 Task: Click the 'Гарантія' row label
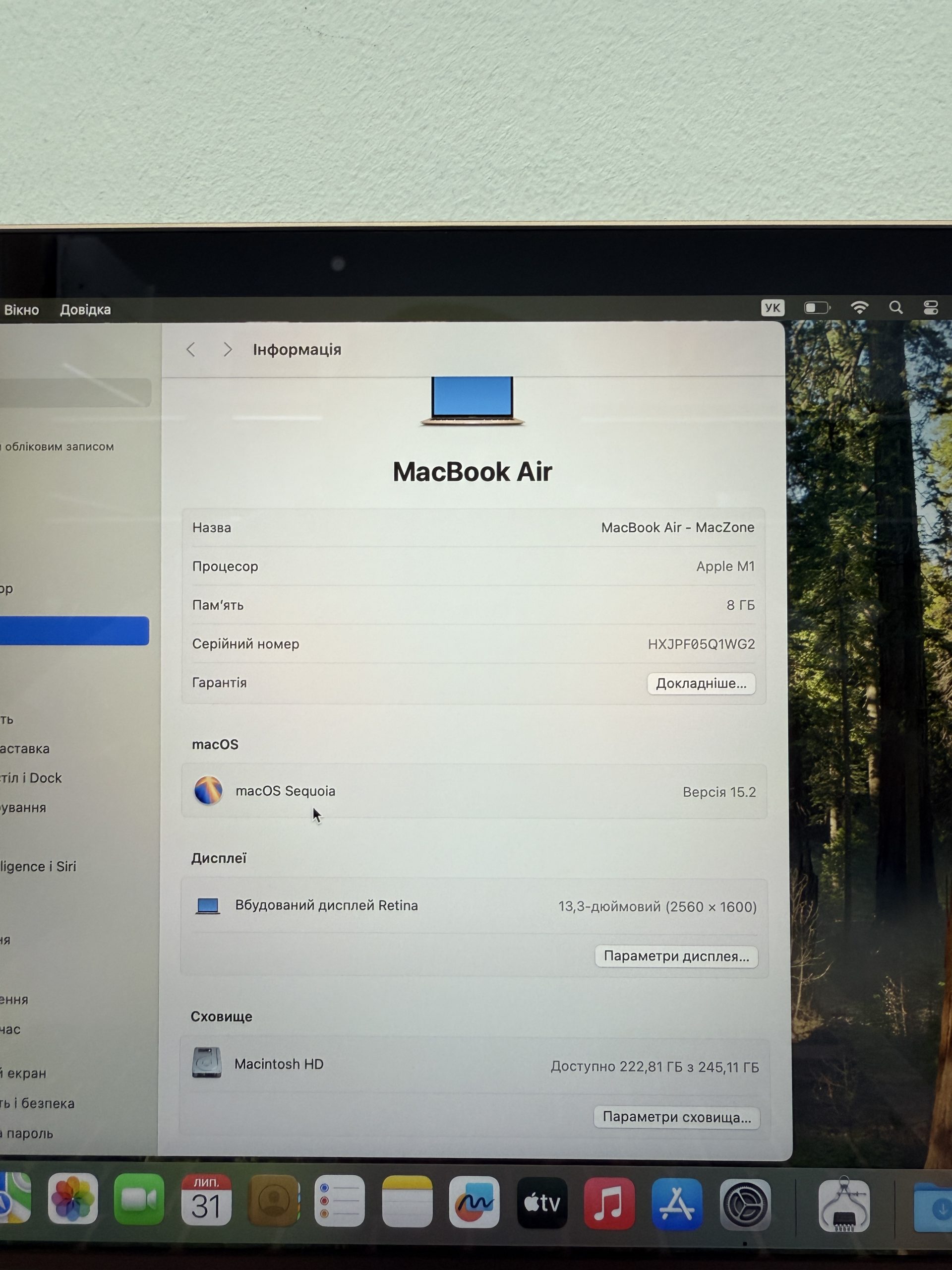(x=219, y=683)
